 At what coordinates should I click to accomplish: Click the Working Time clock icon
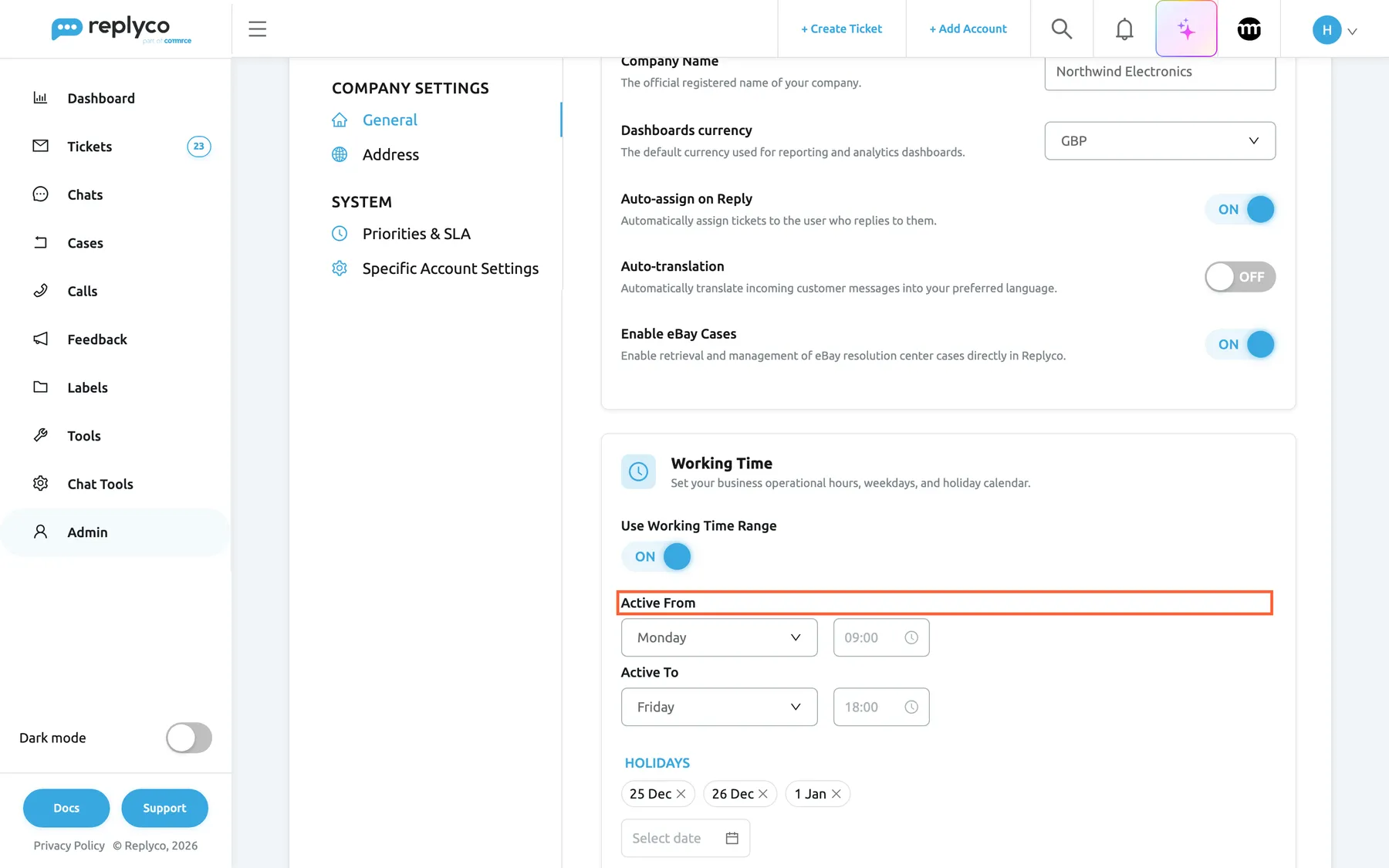(x=638, y=471)
